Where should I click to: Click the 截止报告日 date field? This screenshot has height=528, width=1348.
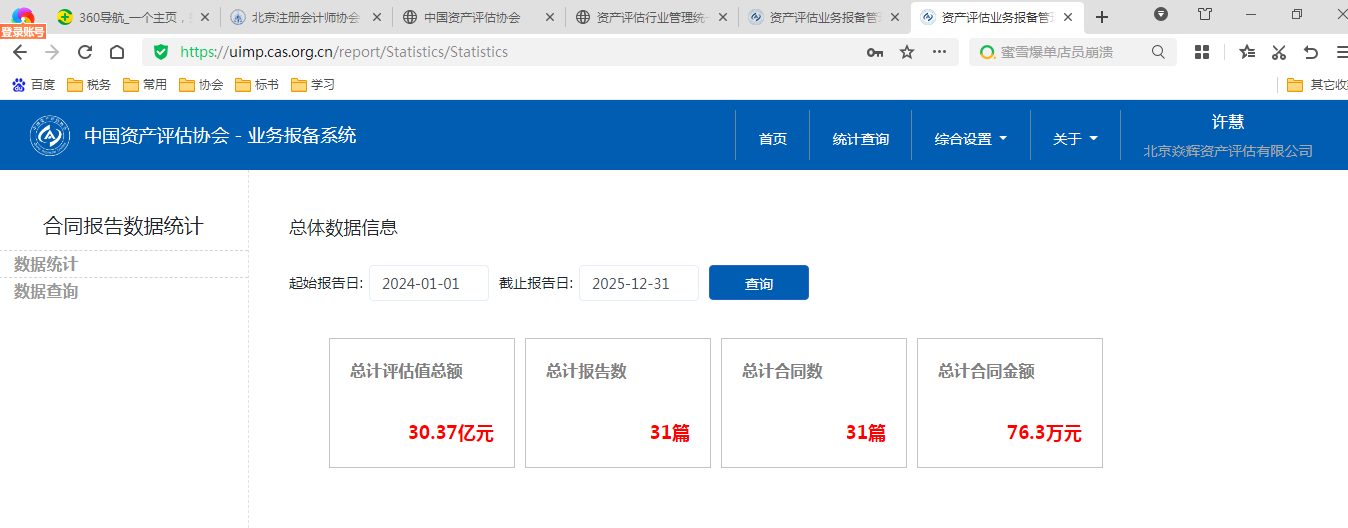638,283
